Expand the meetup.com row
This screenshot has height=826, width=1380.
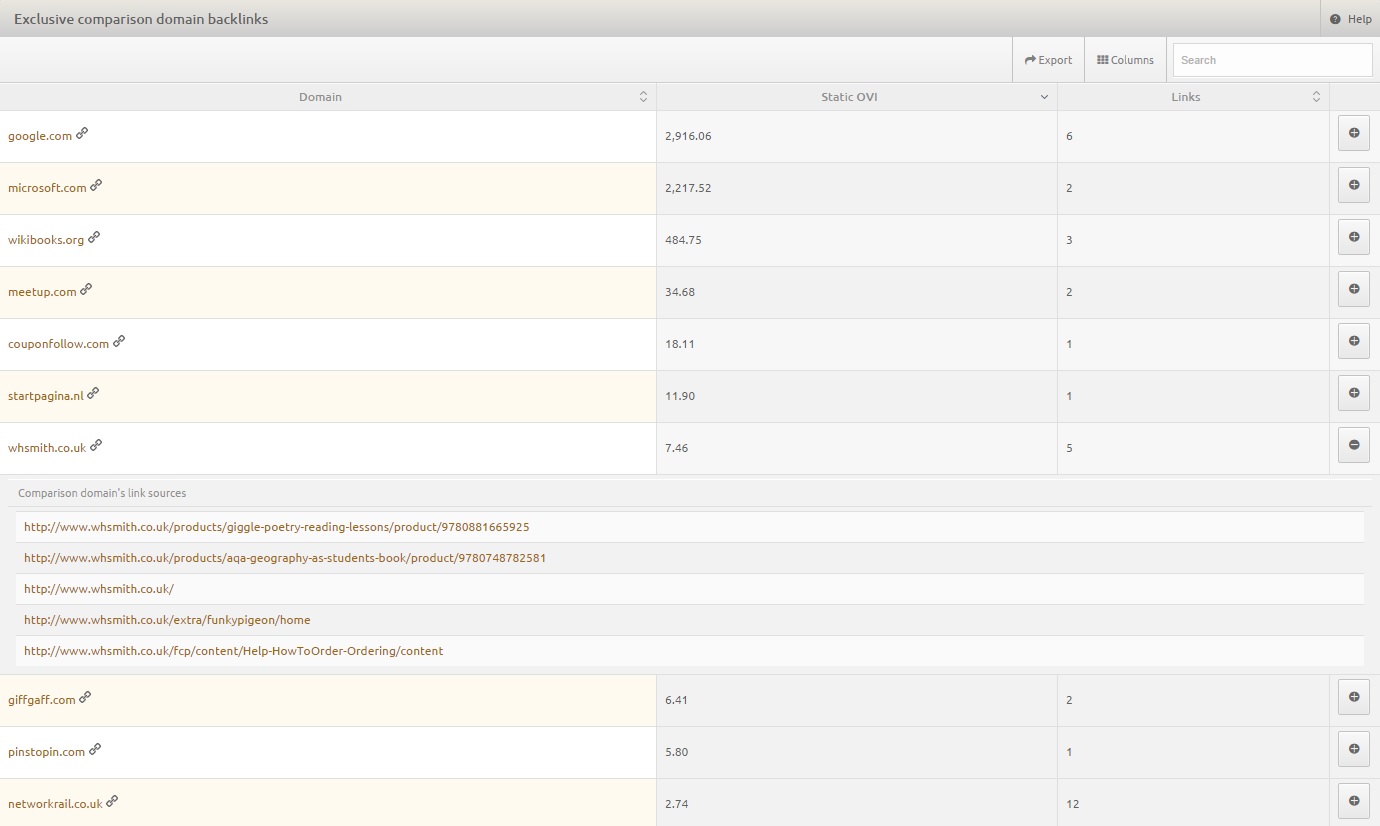click(x=1354, y=289)
